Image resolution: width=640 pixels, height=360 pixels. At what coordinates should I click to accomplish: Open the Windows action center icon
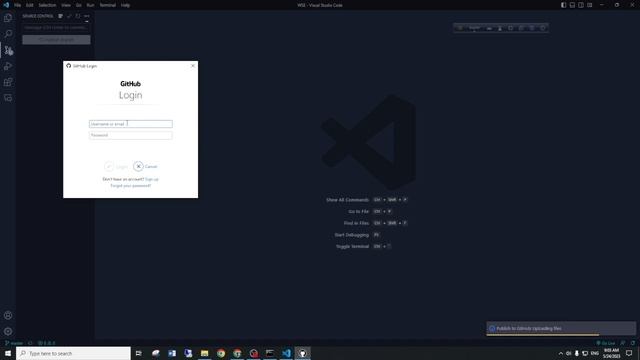pos(629,353)
